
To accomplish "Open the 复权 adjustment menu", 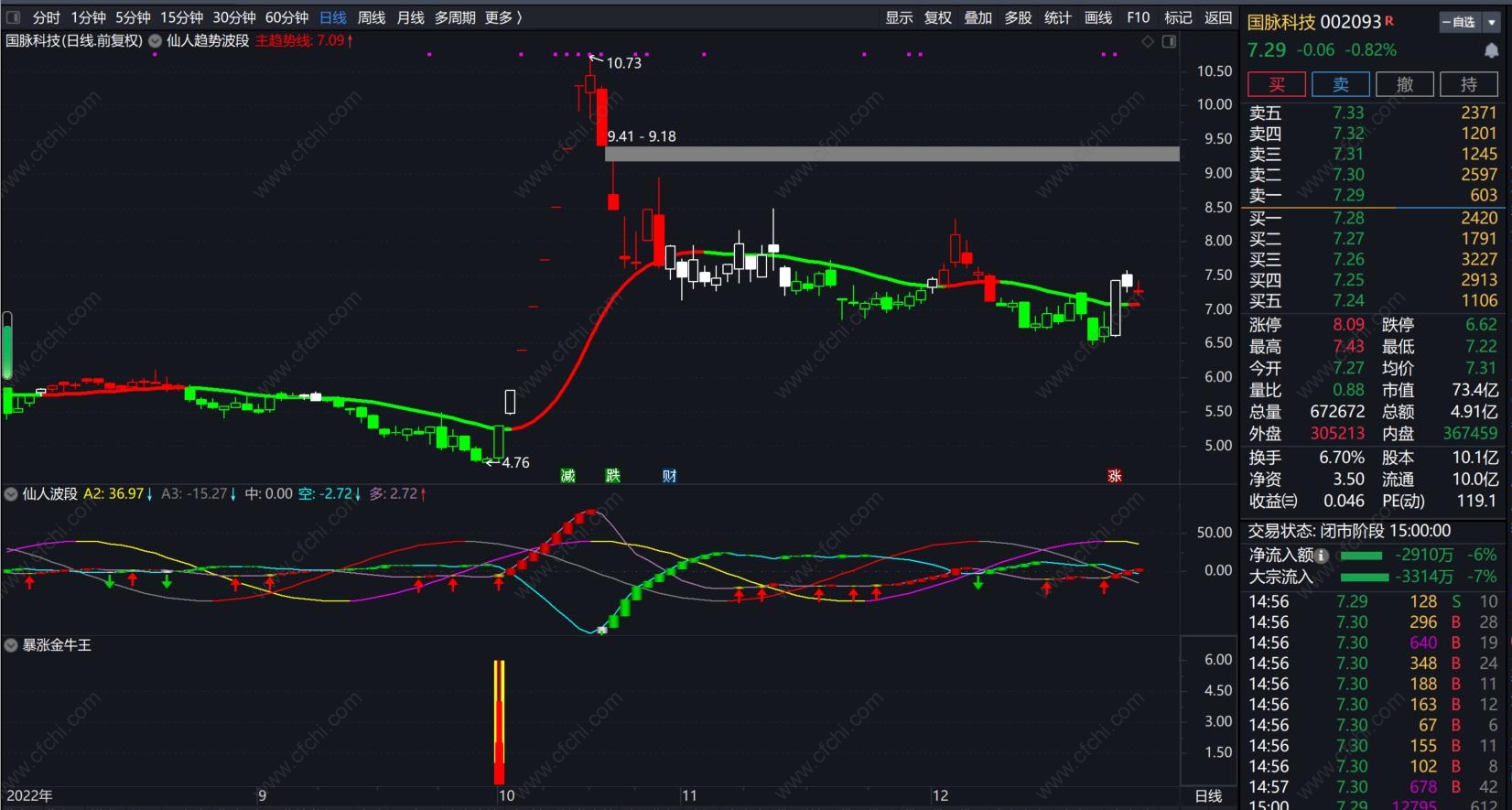I will [938, 17].
